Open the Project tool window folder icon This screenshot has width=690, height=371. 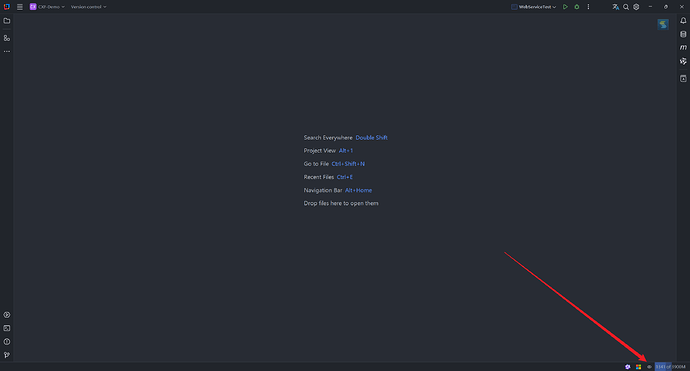[7, 21]
